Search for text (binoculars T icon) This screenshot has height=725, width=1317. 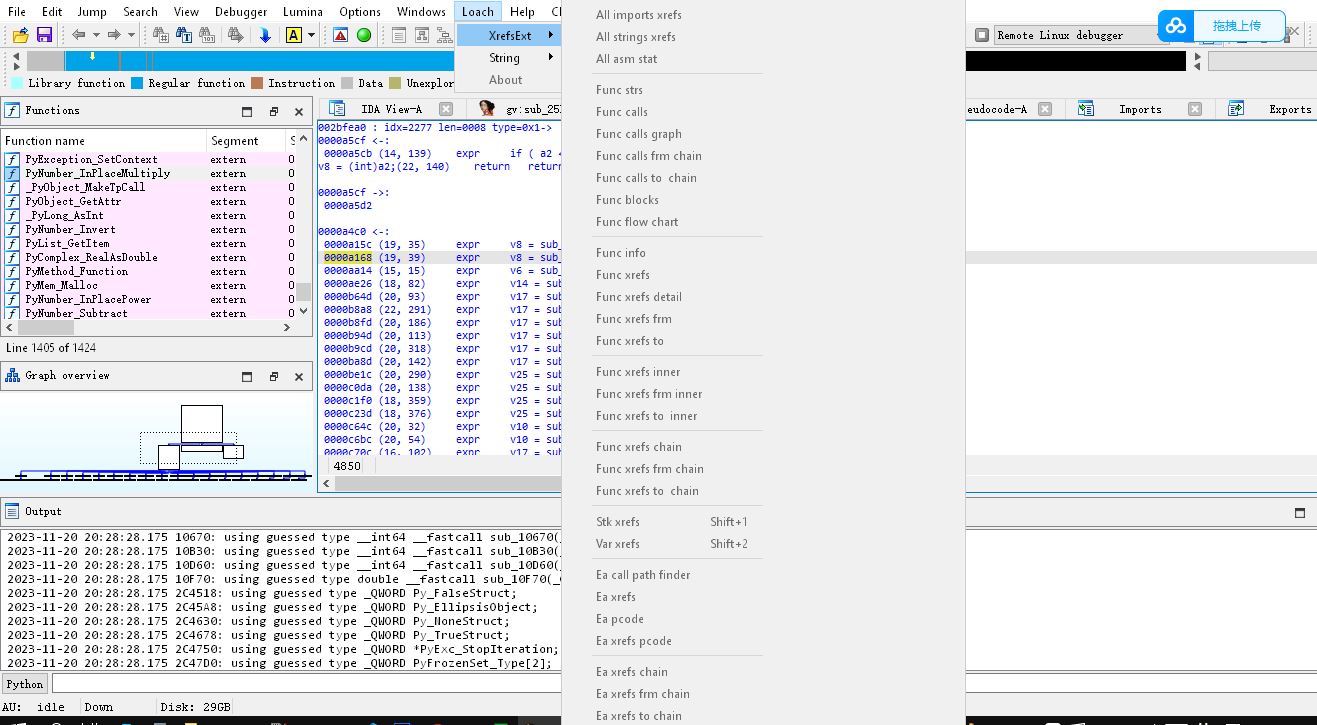click(184, 35)
